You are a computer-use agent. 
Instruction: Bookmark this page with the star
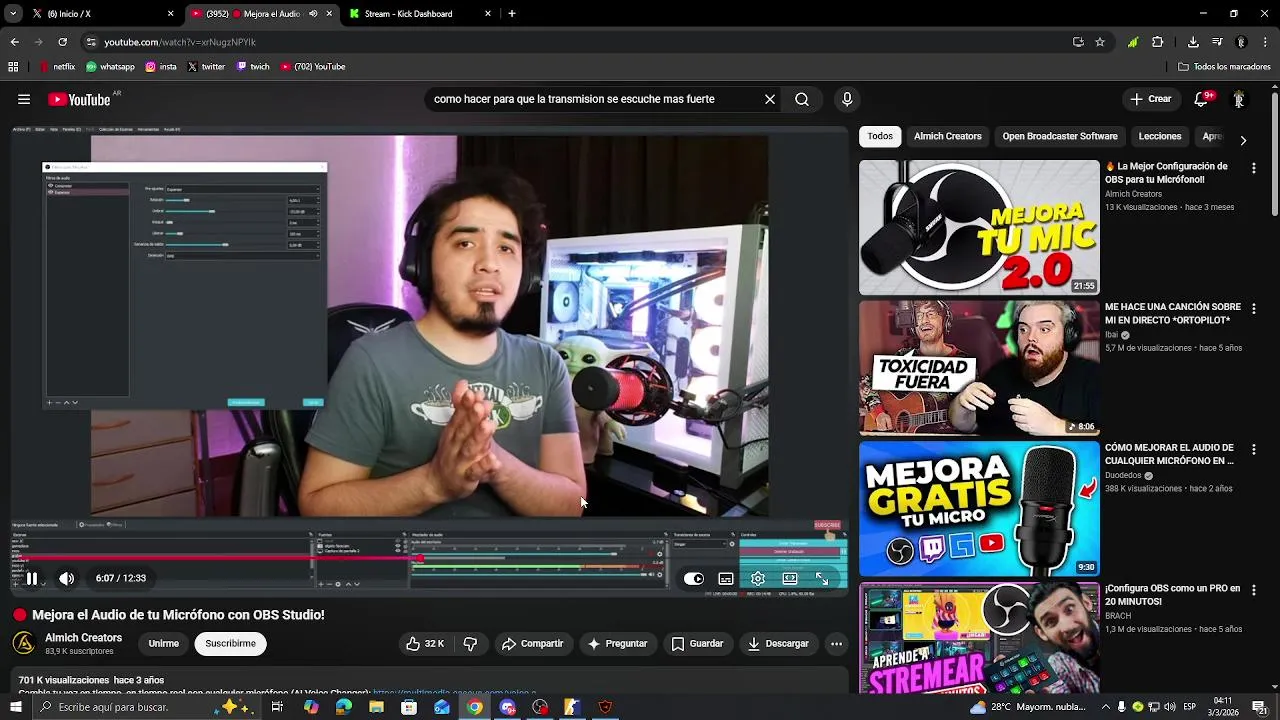click(1100, 42)
